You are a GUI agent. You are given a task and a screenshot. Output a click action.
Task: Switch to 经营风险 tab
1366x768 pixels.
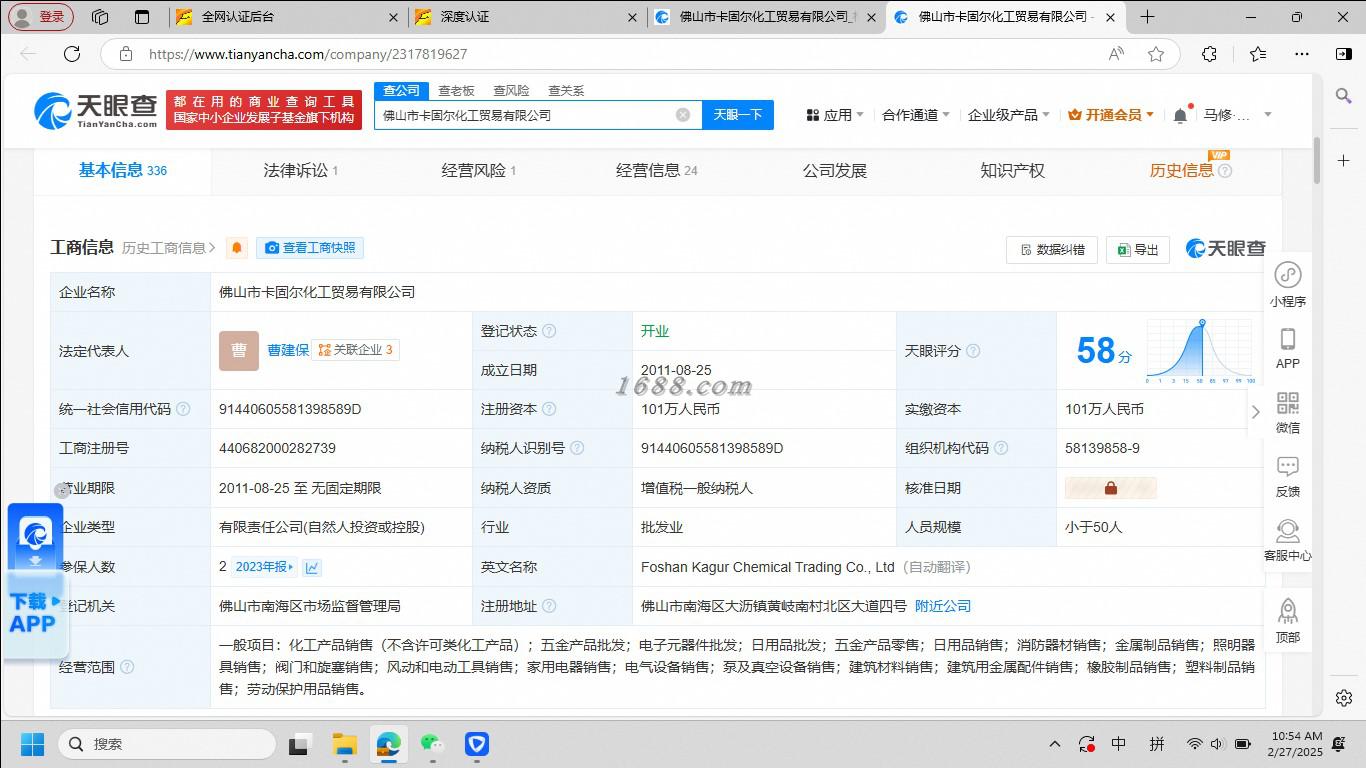[x=478, y=170]
